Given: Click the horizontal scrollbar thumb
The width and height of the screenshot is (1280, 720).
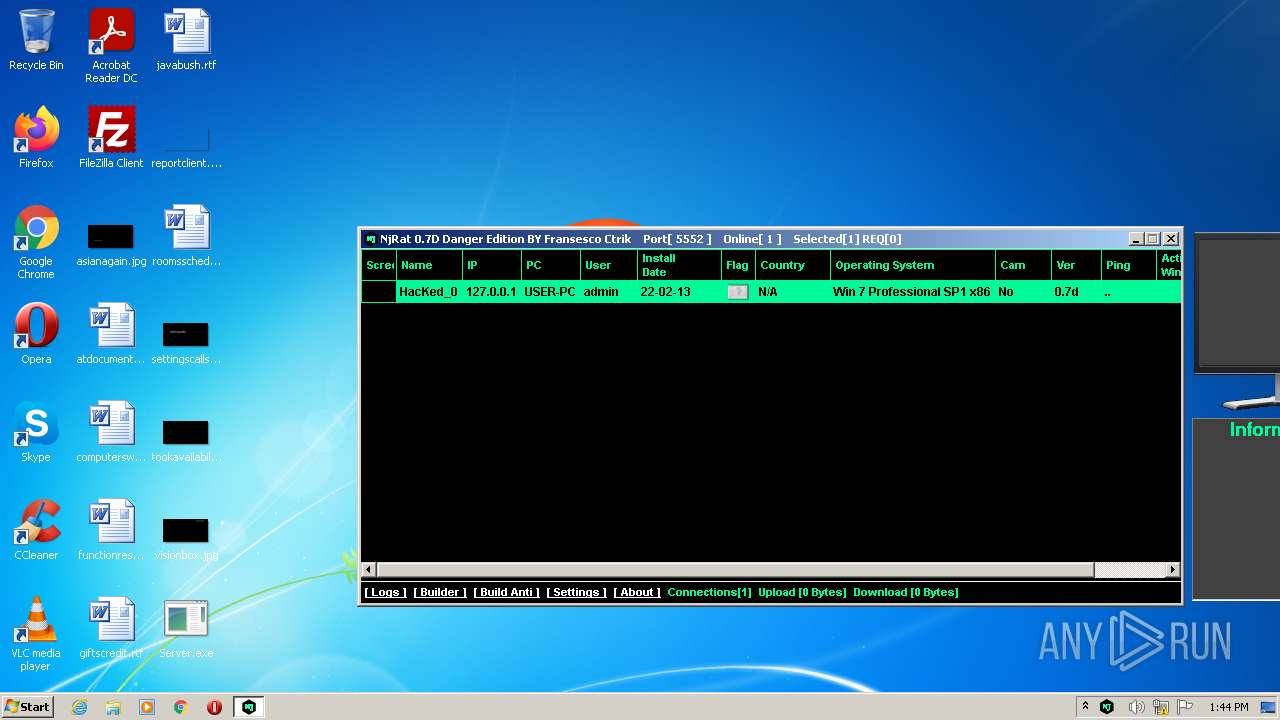Looking at the screenshot, I should tap(735, 570).
